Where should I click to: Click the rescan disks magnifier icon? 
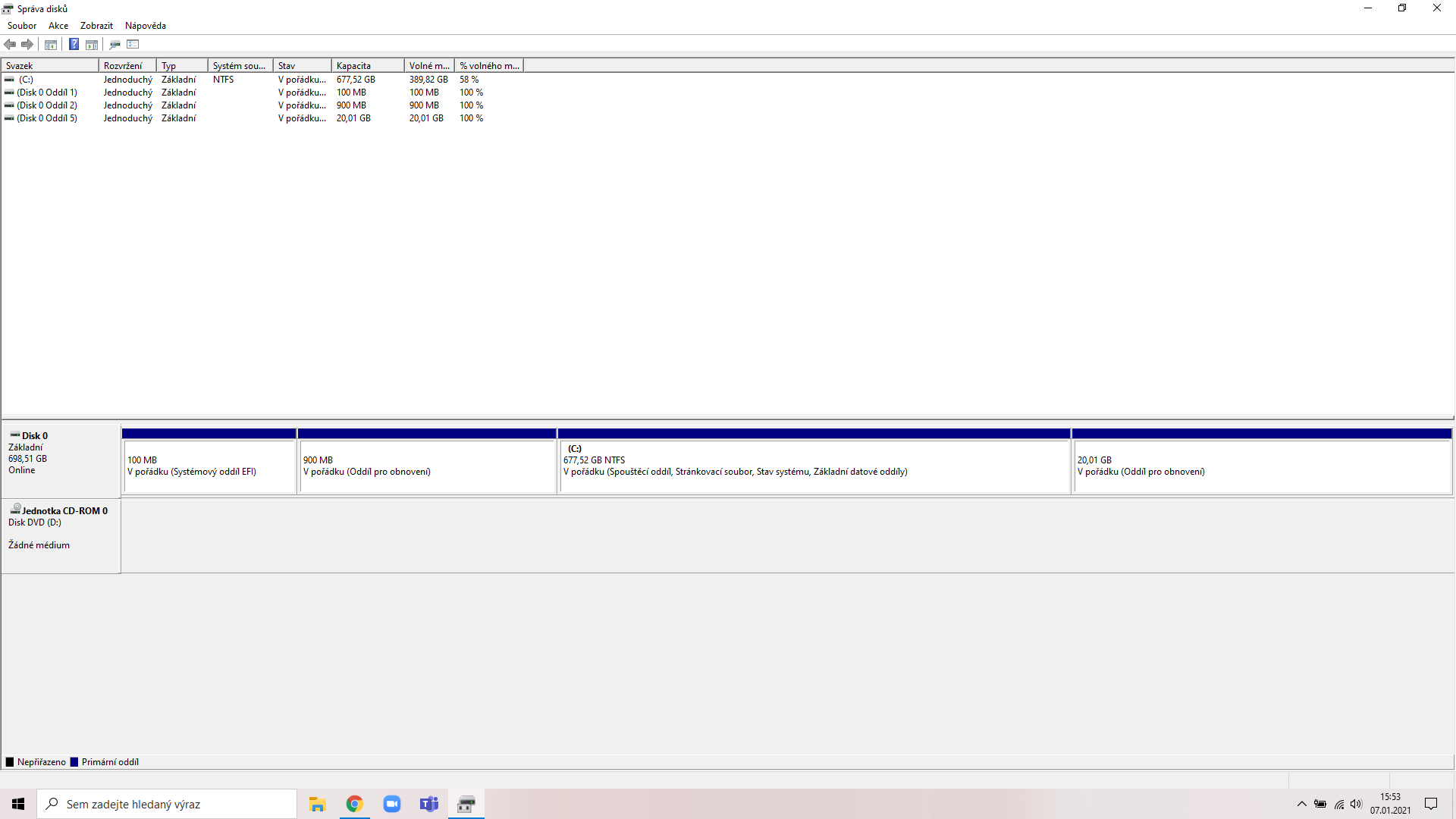pos(115,45)
